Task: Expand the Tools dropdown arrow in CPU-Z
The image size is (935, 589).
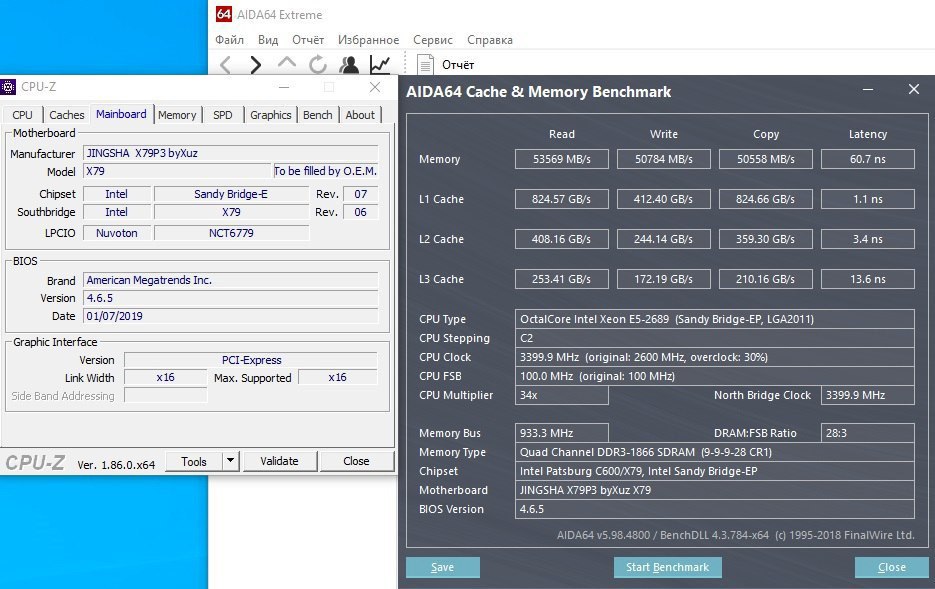Action: pyautogui.click(x=231, y=461)
